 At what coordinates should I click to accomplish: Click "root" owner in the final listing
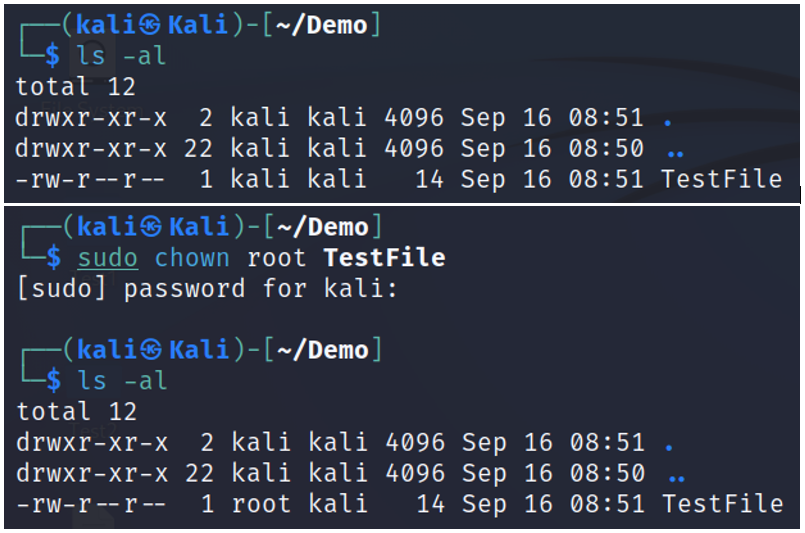click(x=262, y=505)
